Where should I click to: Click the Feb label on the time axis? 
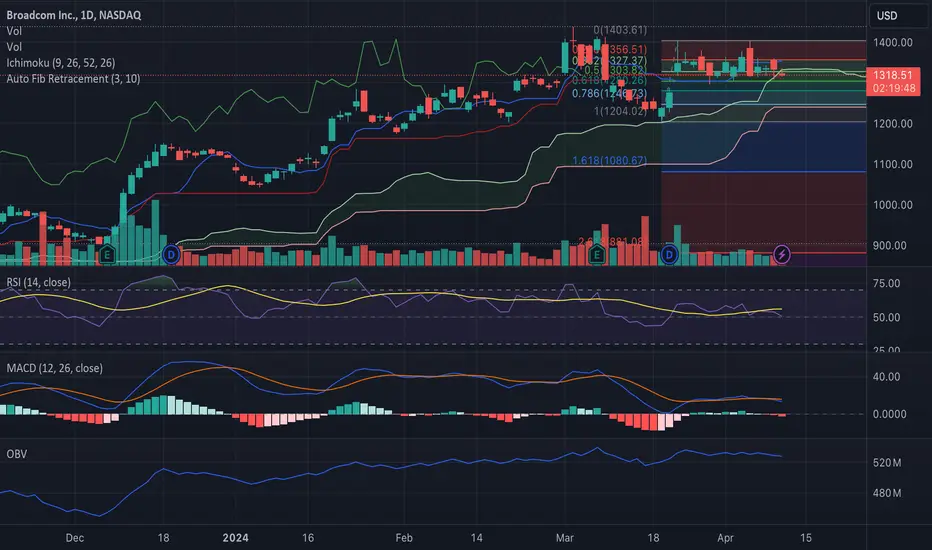click(x=404, y=538)
